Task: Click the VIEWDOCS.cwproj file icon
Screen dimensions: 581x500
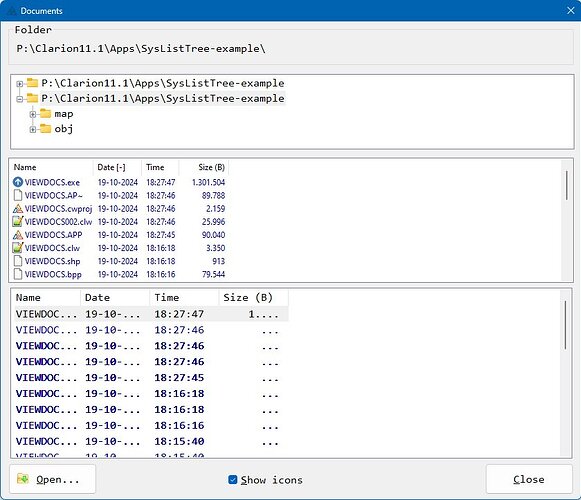Action: [x=18, y=208]
